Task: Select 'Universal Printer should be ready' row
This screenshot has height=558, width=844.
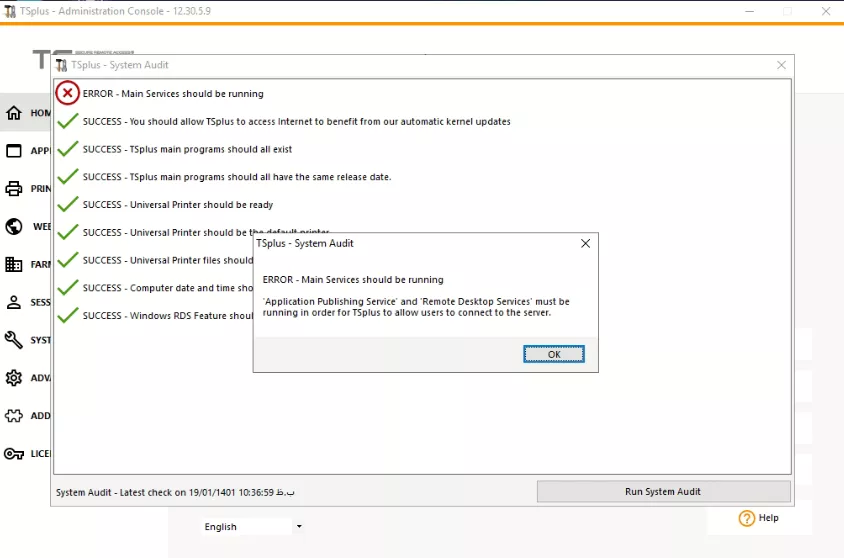Action: tap(178, 205)
